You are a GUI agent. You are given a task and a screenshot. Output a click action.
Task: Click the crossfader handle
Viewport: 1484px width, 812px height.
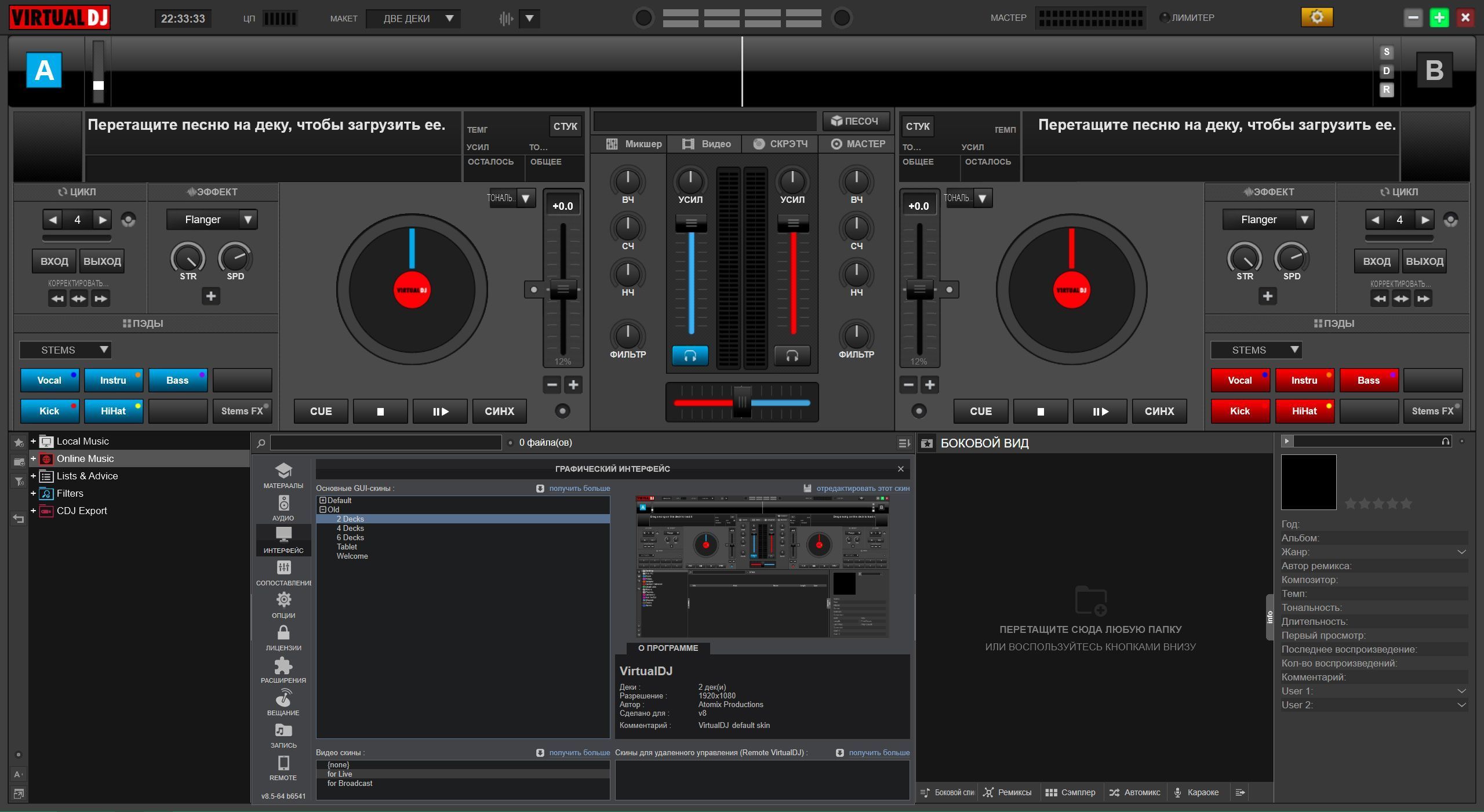pyautogui.click(x=742, y=402)
